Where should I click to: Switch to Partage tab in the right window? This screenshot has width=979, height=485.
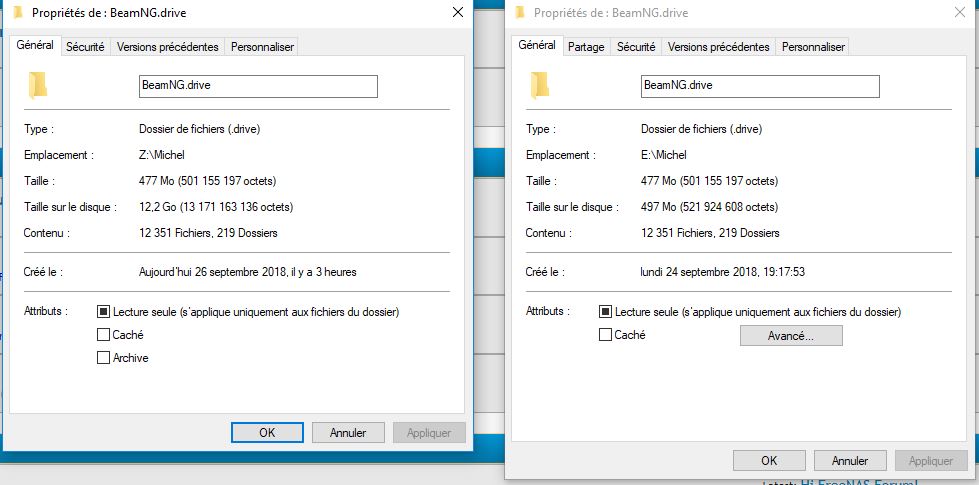586,47
